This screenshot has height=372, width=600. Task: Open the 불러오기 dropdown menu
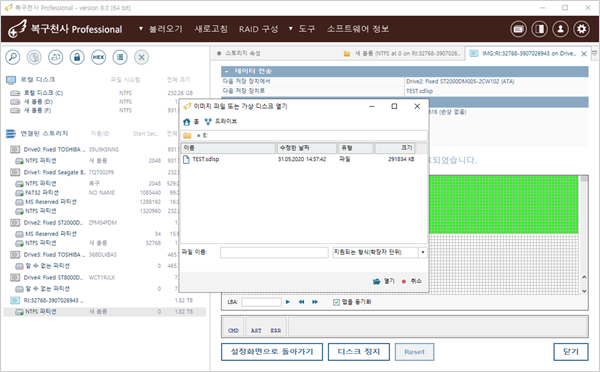(161, 29)
